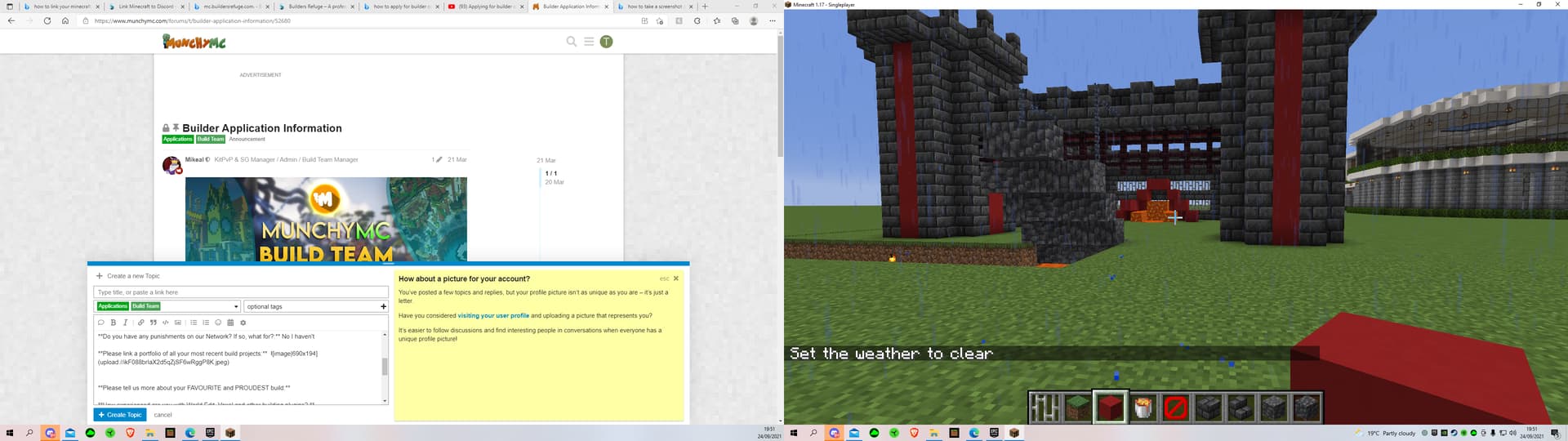
Task: Insert a hyperlink using the chain icon
Action: 140,323
